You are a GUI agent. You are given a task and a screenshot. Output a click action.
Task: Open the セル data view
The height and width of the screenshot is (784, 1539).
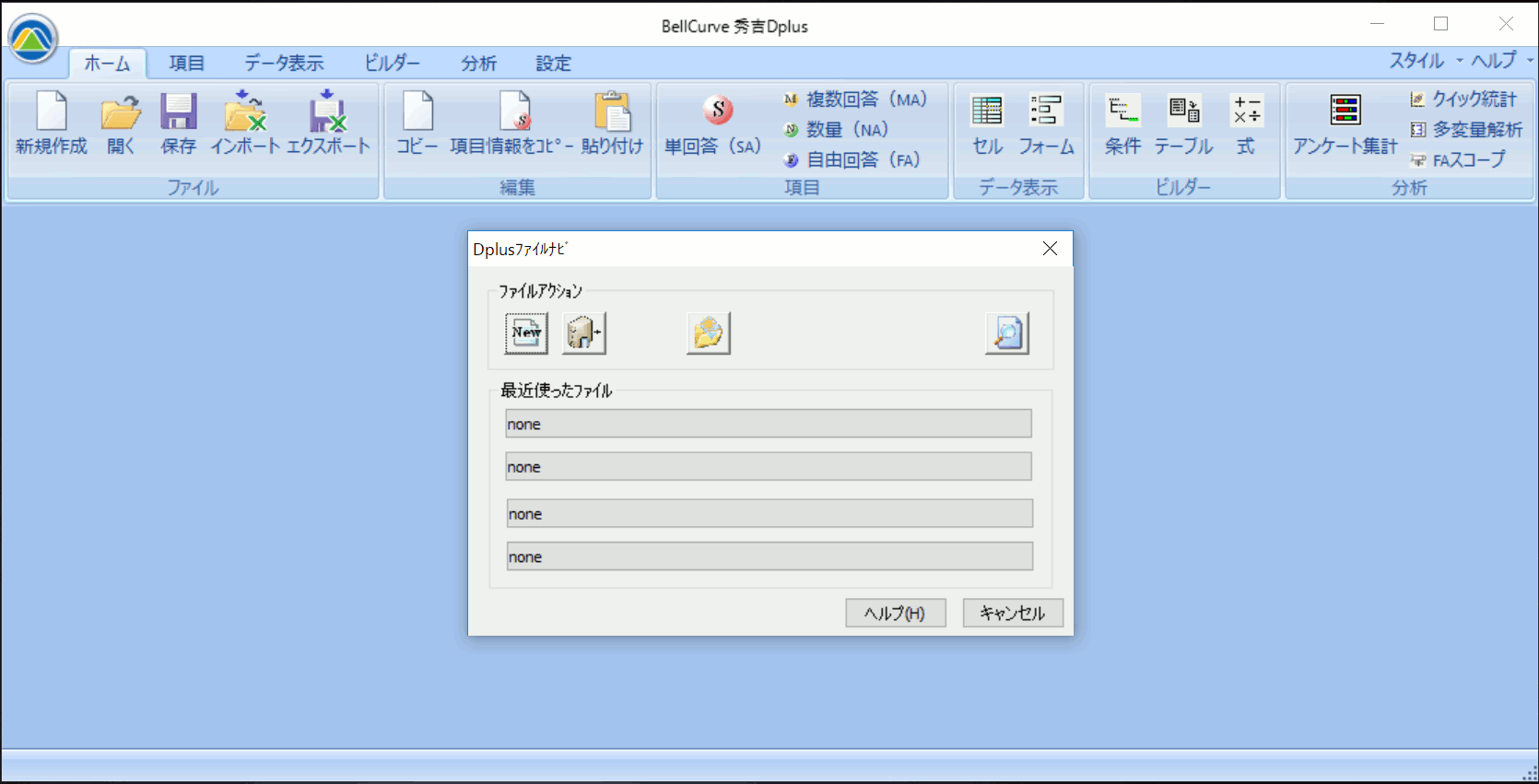pyautogui.click(x=987, y=123)
